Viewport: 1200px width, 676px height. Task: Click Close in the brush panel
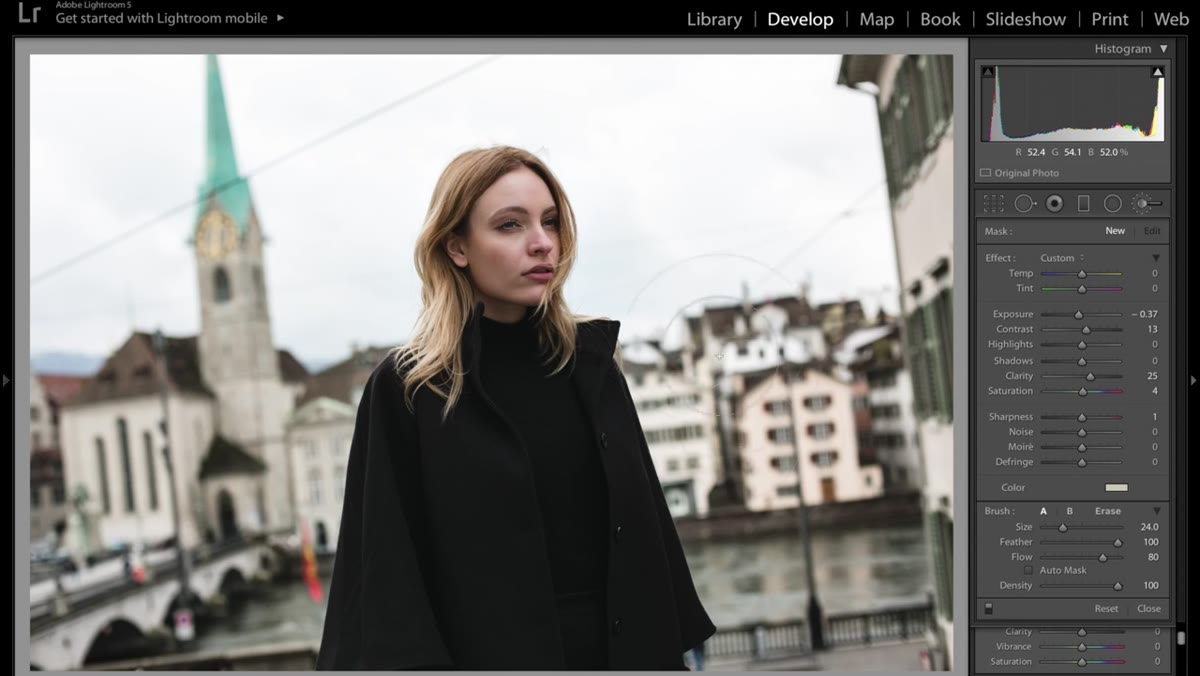[x=1149, y=608]
